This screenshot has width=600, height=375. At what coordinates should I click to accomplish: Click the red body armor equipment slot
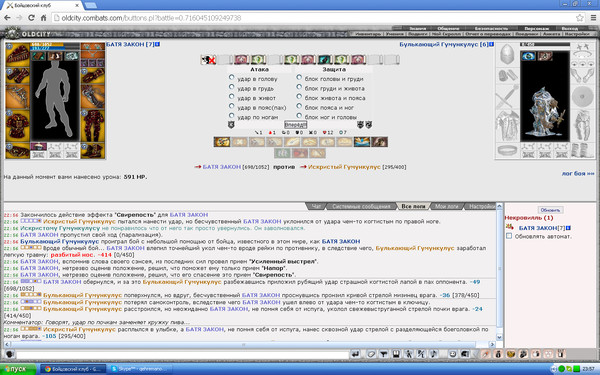point(17,126)
